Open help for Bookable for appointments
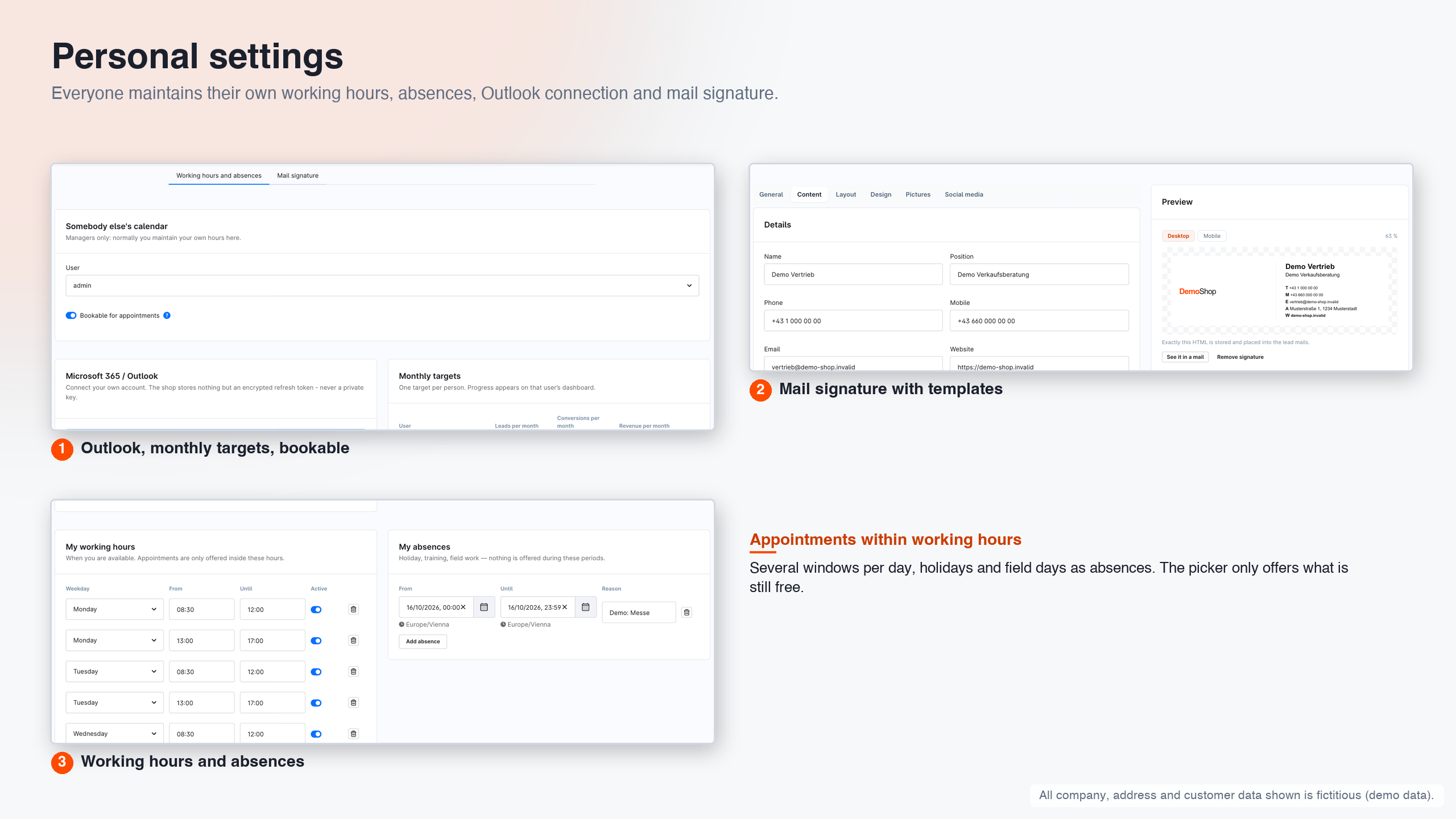 pyautogui.click(x=167, y=316)
